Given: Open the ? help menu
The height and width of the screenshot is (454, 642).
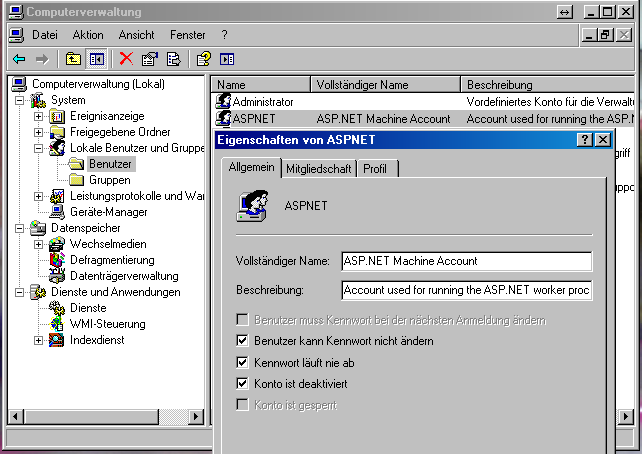Looking at the screenshot, I should pyautogui.click(x=224, y=35).
